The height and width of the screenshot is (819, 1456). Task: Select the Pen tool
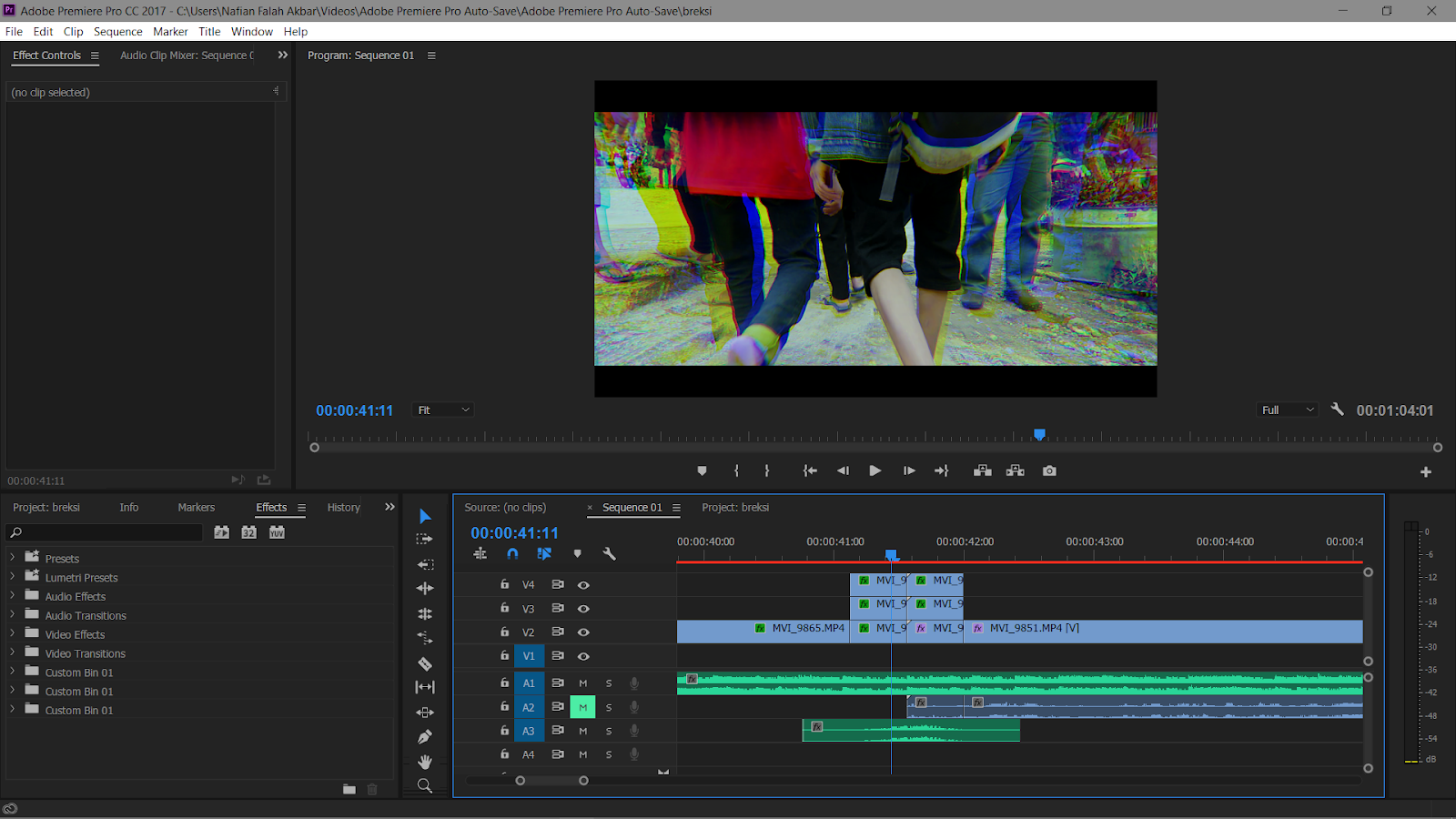424,737
